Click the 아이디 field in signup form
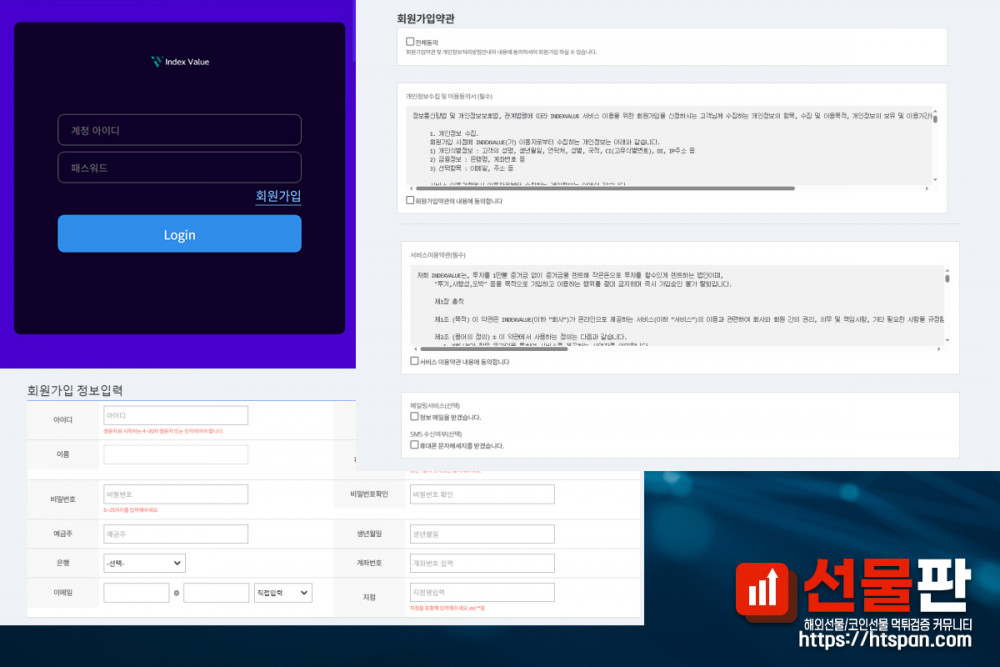This screenshot has height=667, width=1000. (175, 415)
